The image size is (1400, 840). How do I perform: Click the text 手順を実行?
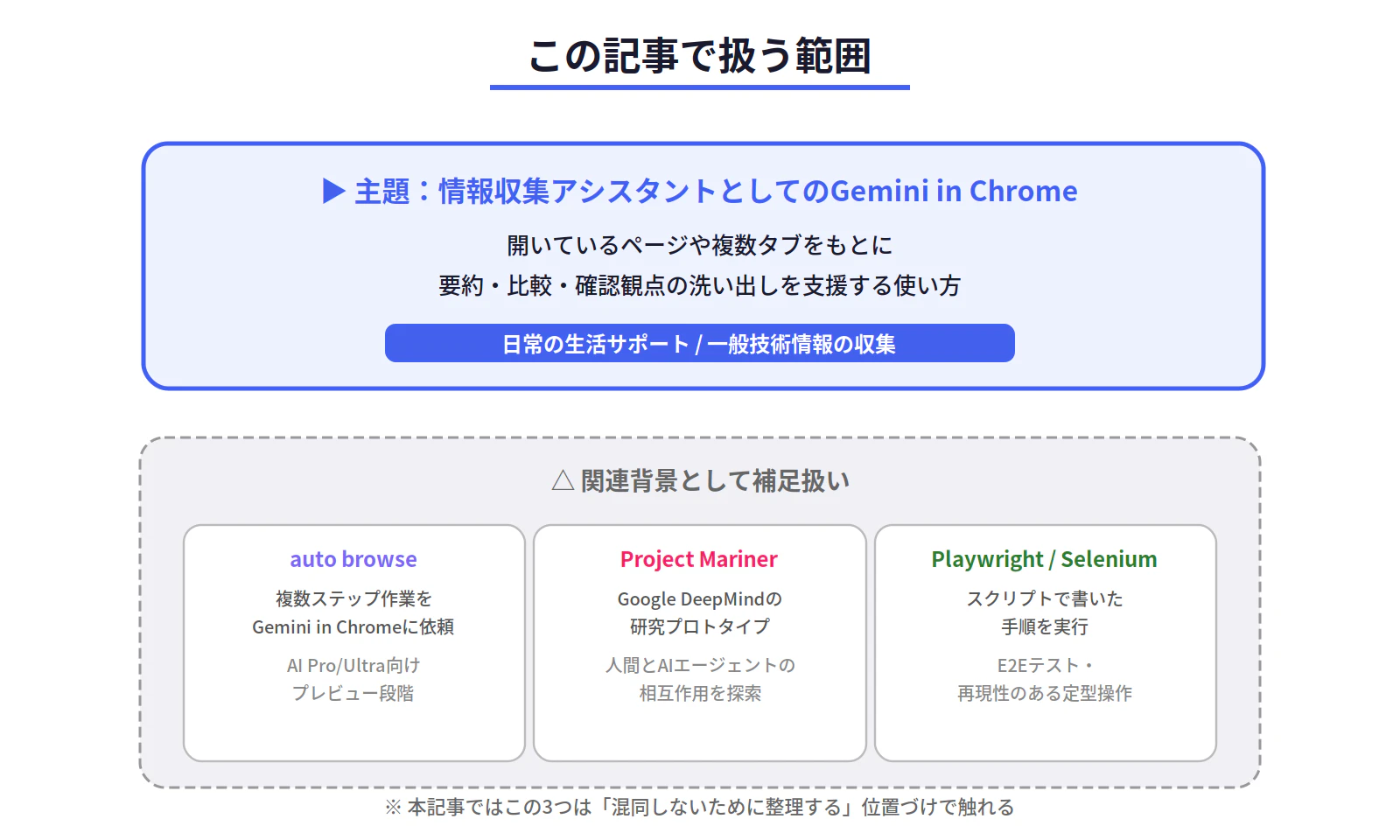tap(1045, 626)
